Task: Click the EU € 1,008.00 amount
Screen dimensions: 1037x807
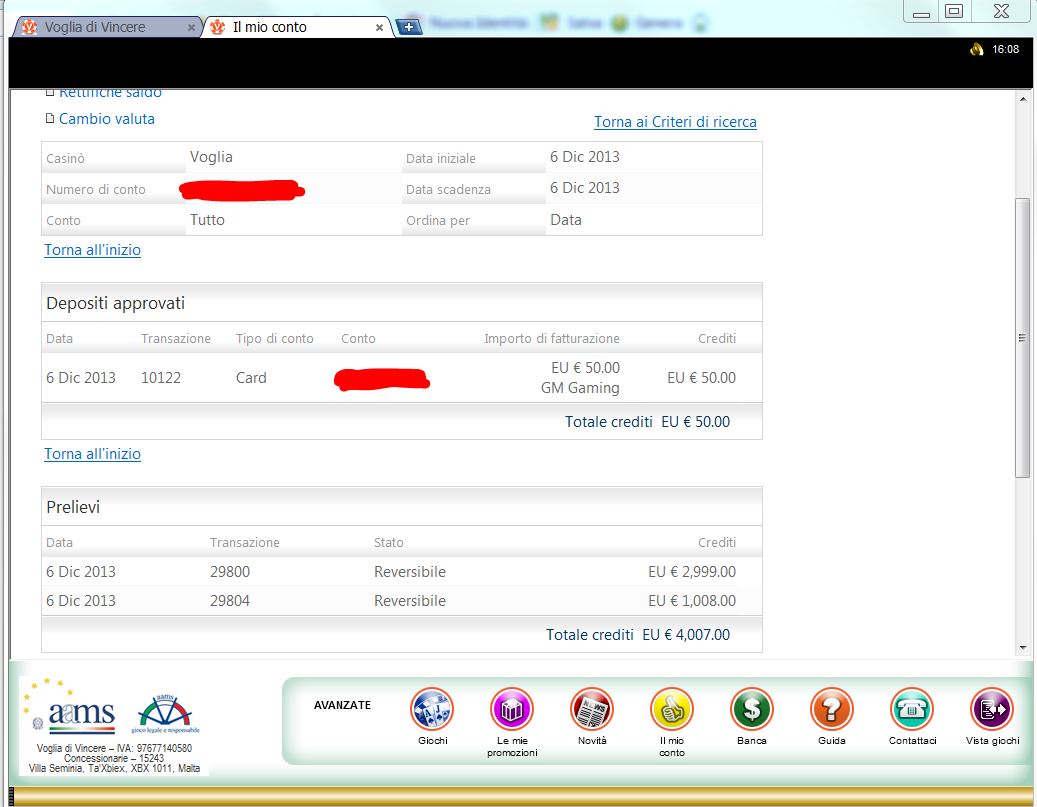Action: pyautogui.click(x=692, y=601)
